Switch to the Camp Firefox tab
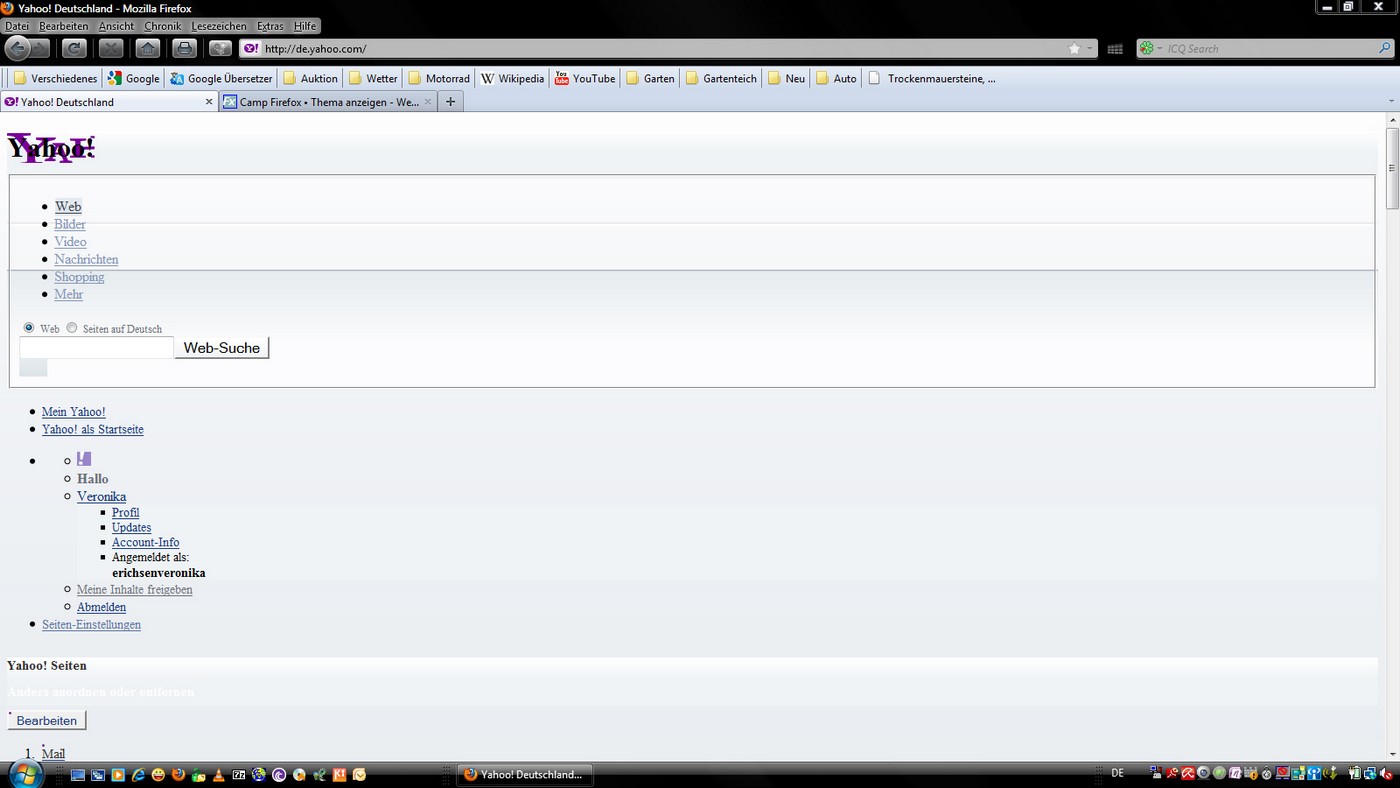This screenshot has width=1400, height=788. pos(328,102)
